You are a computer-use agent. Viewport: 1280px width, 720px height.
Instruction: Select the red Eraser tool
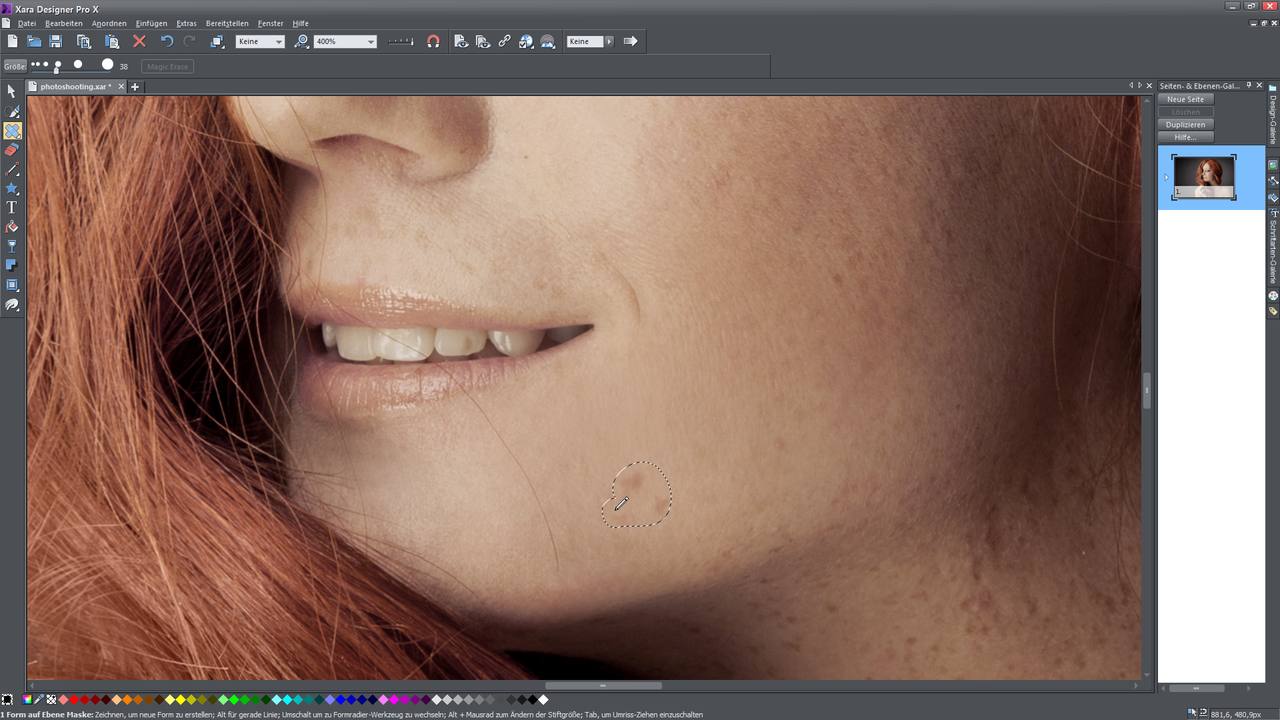pyautogui.click(x=12, y=150)
